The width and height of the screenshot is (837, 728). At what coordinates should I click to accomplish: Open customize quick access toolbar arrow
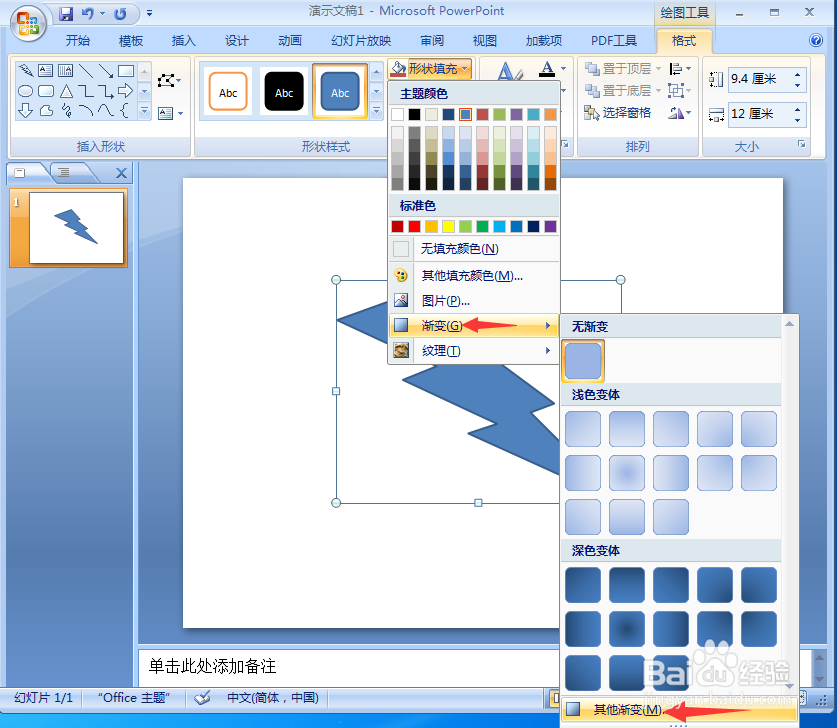149,14
